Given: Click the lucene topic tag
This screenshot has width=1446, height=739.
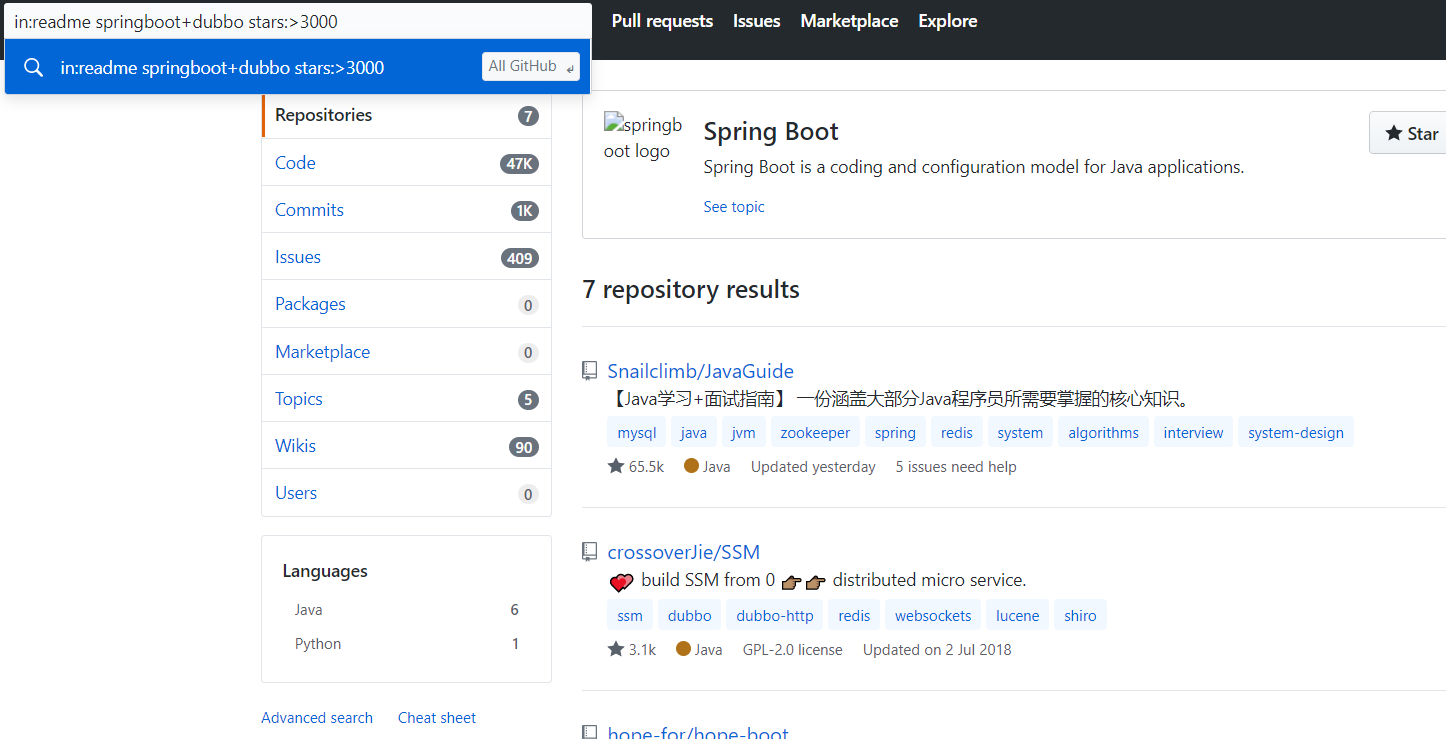Looking at the screenshot, I should (1018, 616).
